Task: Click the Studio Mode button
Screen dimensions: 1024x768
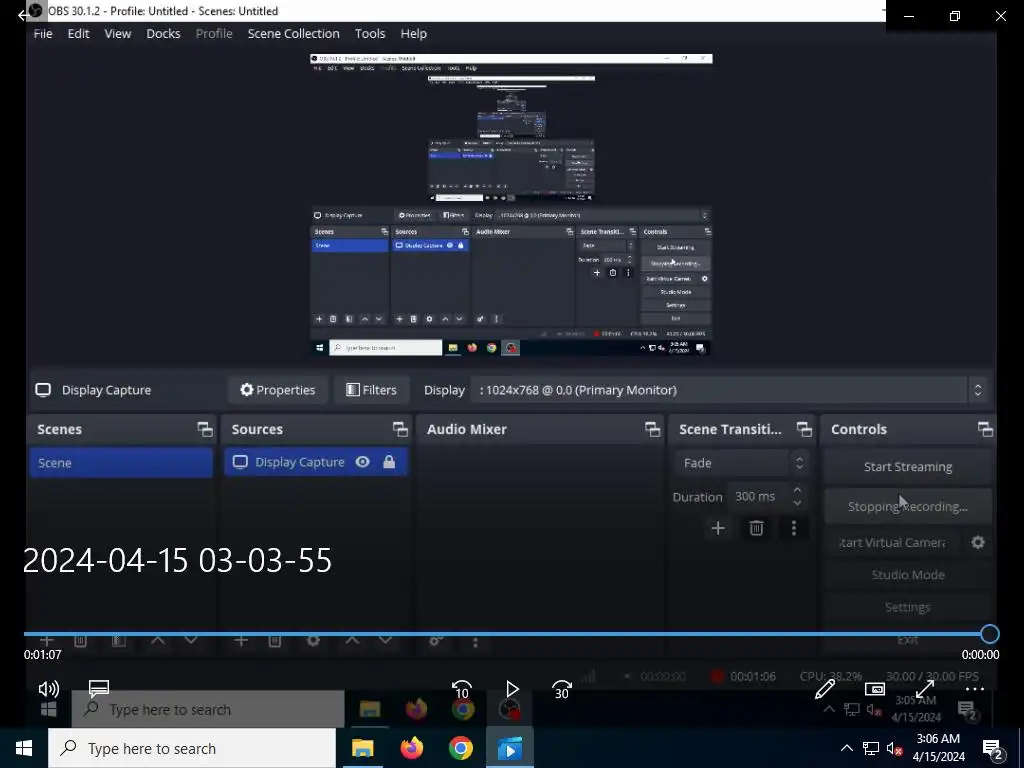Action: (x=908, y=575)
